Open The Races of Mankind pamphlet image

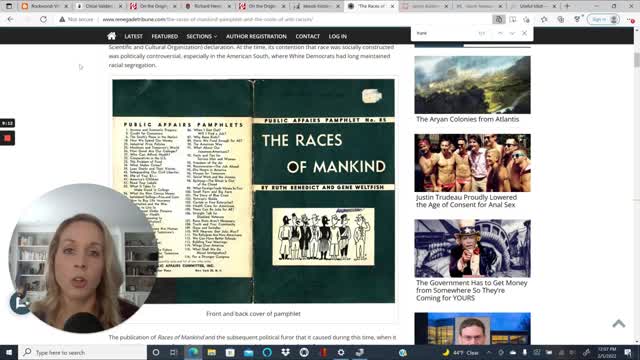253,191
